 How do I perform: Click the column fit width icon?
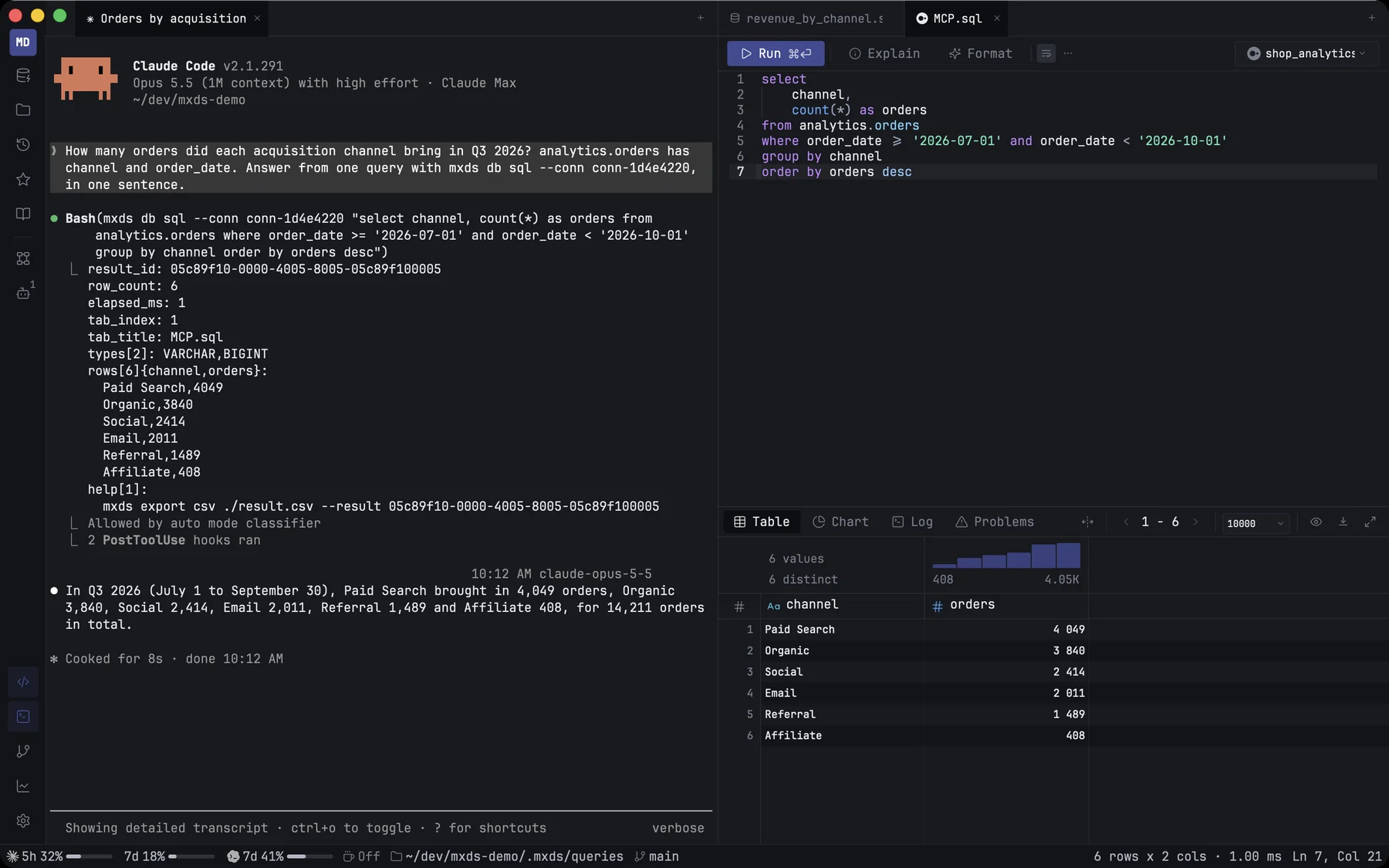coord(1087,522)
